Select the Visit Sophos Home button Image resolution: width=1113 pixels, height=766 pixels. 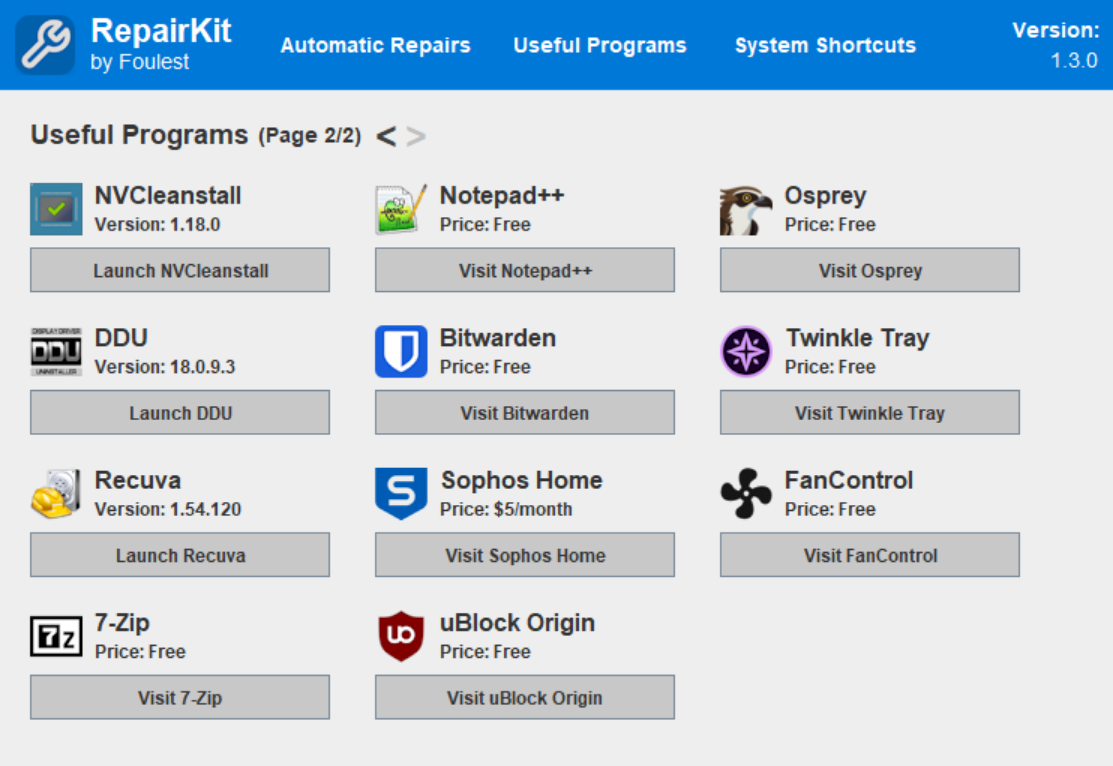pyautogui.click(x=525, y=554)
